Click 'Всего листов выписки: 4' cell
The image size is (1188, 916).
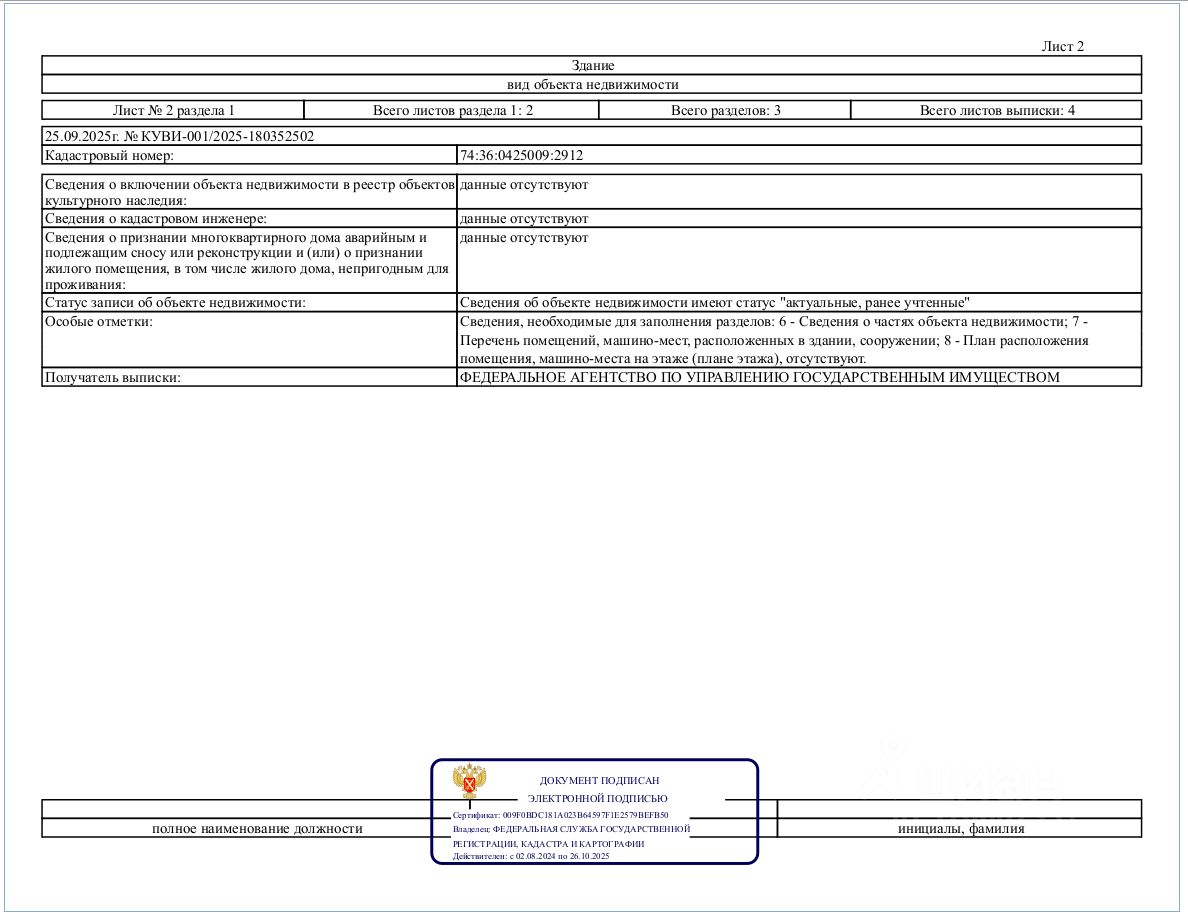[996, 110]
